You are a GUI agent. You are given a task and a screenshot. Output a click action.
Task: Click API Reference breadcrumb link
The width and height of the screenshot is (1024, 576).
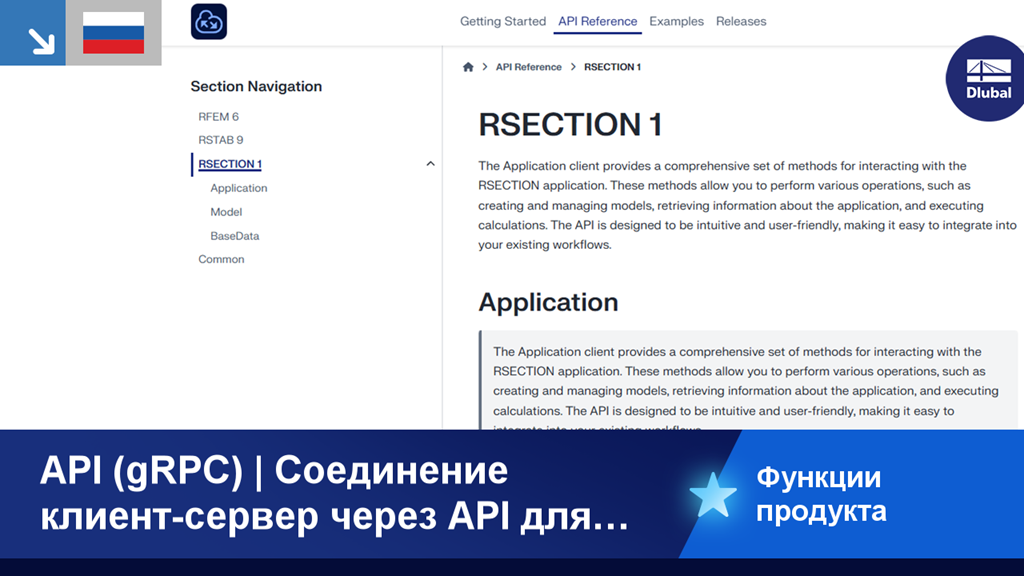click(x=528, y=67)
